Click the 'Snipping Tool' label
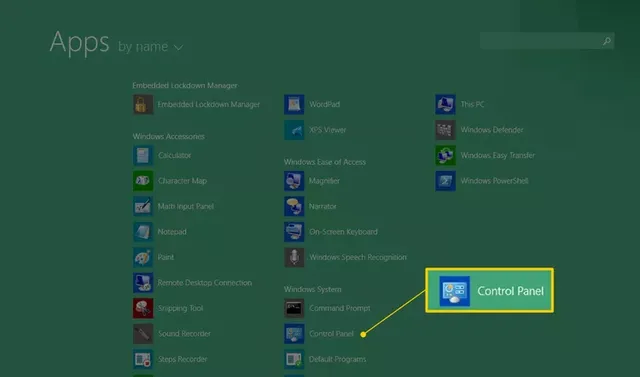 pyautogui.click(x=180, y=308)
